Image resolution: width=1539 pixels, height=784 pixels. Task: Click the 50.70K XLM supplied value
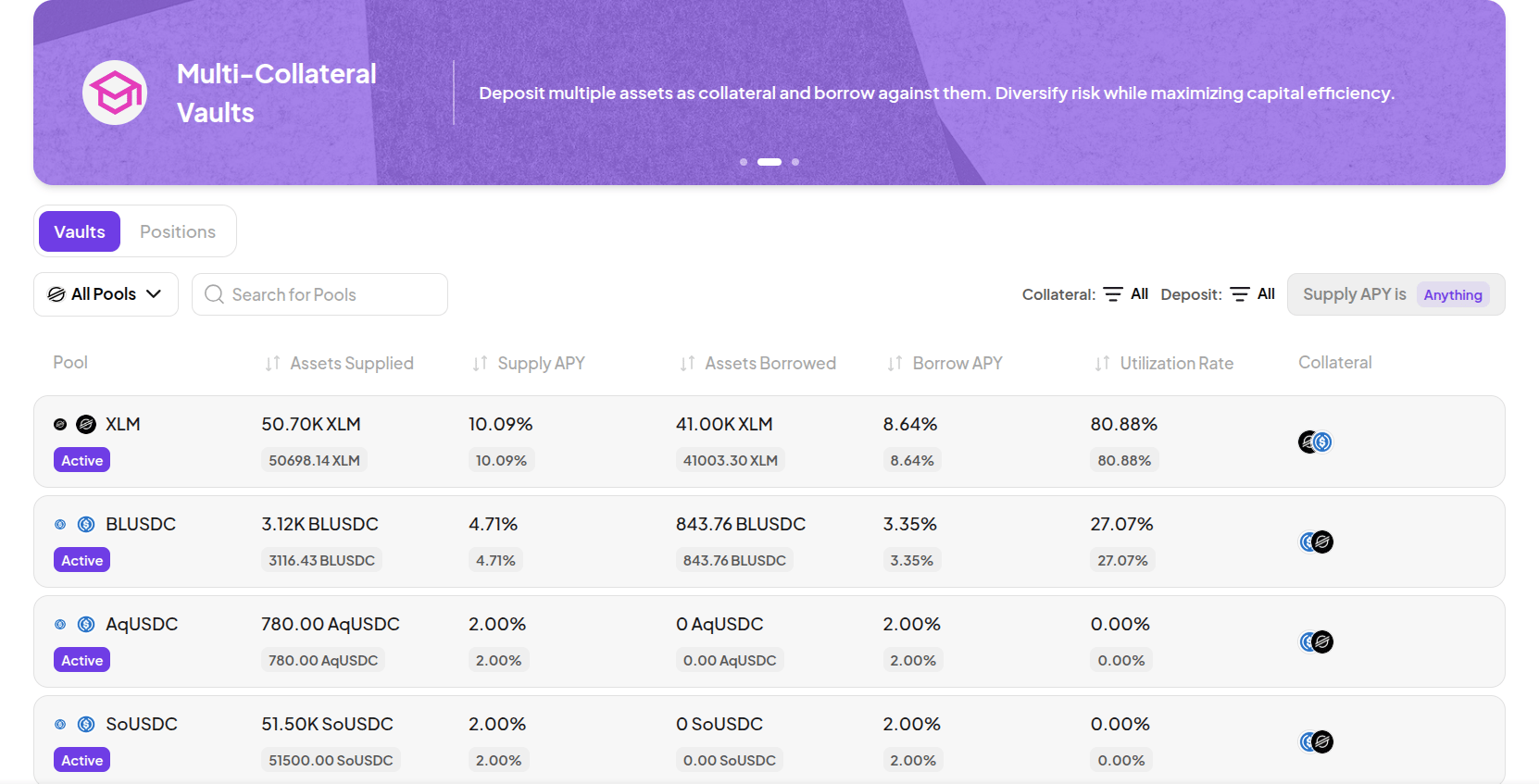point(311,424)
